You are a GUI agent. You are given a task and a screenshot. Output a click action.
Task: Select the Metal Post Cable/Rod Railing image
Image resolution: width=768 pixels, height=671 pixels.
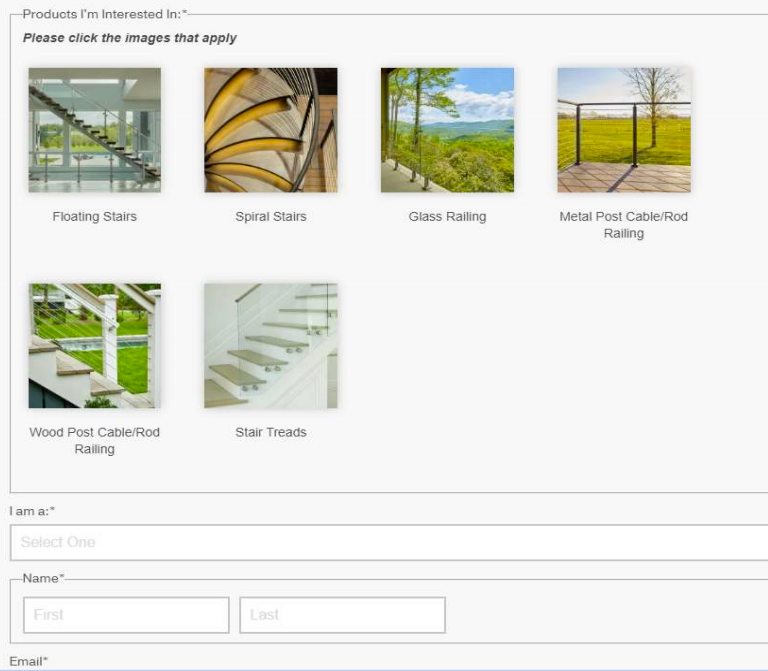(624, 130)
